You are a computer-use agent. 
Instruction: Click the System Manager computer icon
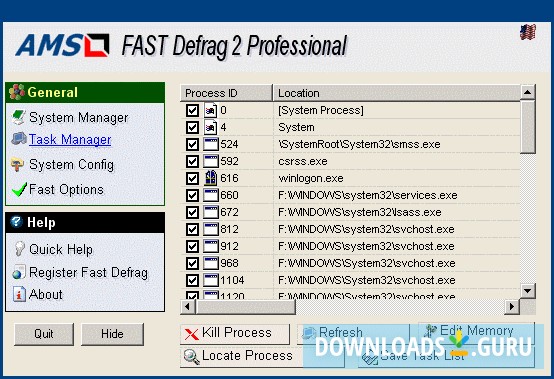pos(18,118)
